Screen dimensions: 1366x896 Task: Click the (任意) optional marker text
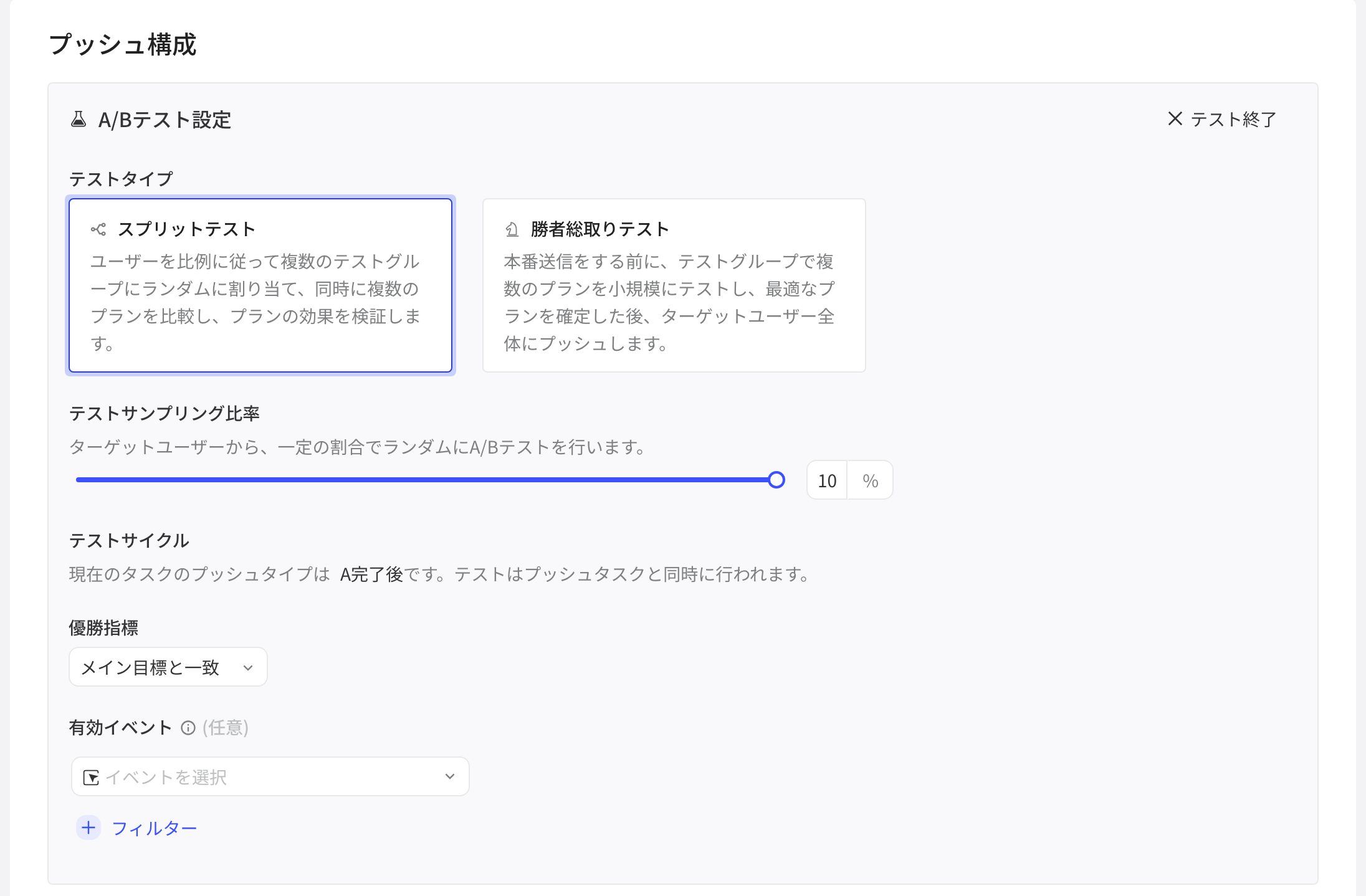(x=226, y=727)
